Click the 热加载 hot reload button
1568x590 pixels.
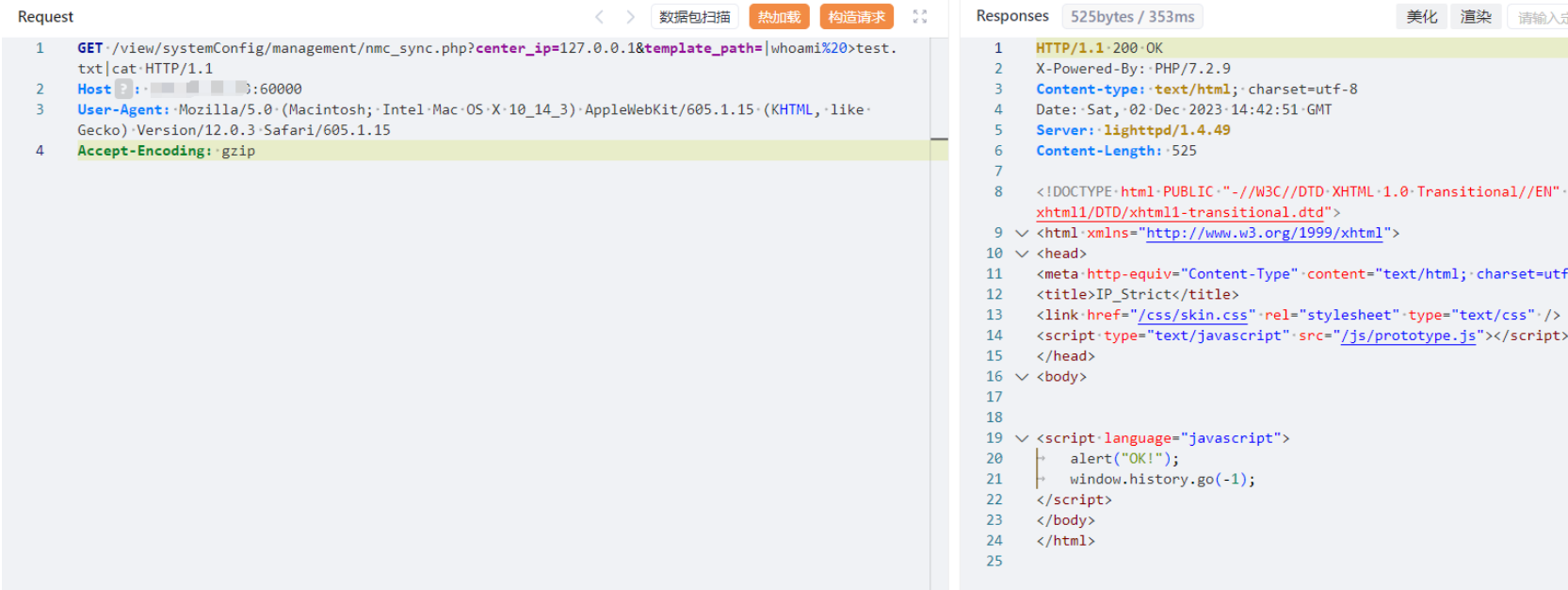780,17
